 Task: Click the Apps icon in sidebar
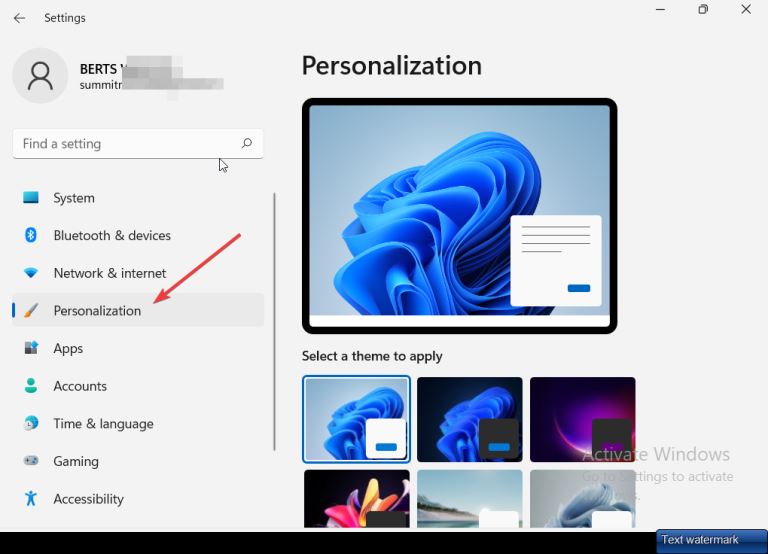tap(31, 348)
